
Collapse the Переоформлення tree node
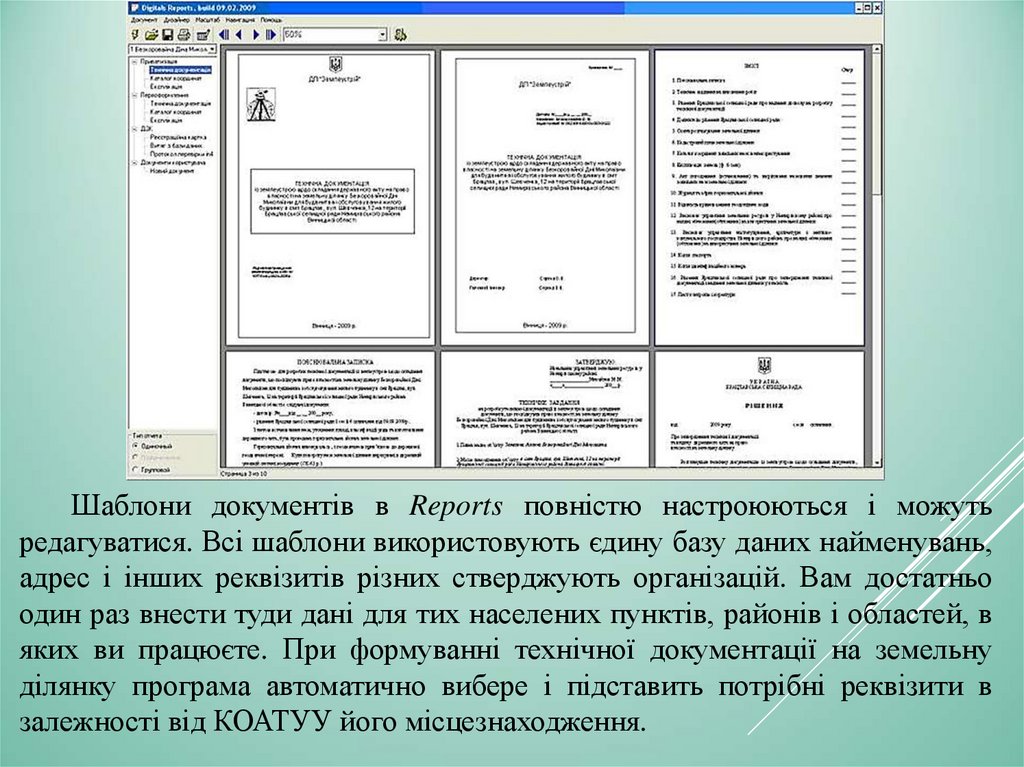(x=135, y=95)
